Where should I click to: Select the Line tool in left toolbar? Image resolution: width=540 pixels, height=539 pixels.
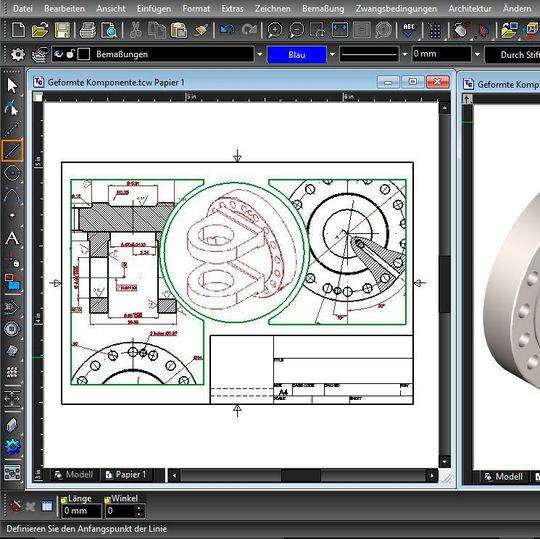pos(12,151)
